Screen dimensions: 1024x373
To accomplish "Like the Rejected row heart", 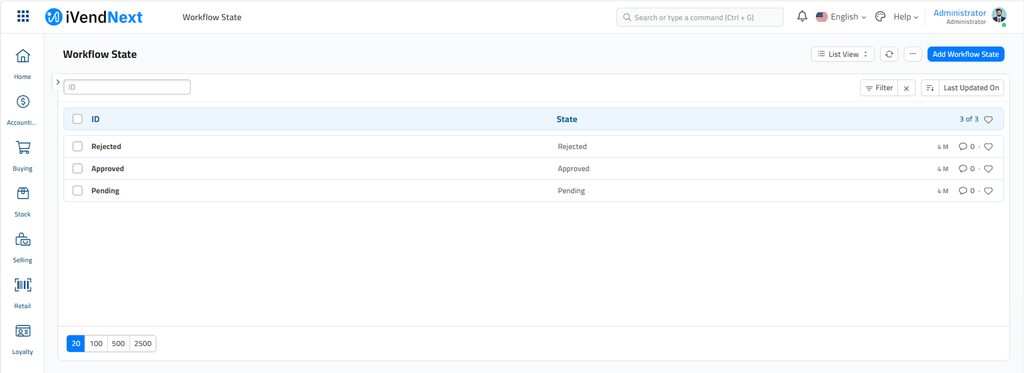I will (x=988, y=147).
